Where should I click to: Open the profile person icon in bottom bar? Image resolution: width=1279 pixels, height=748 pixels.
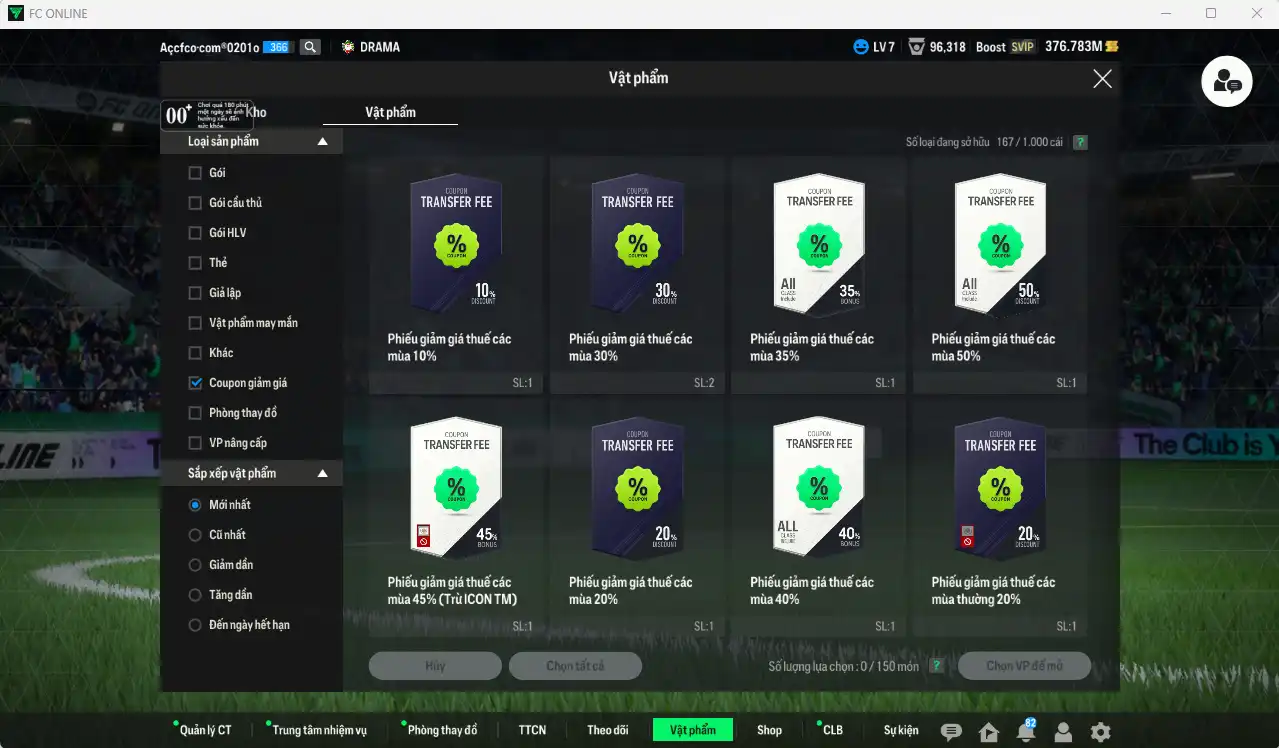click(1063, 732)
